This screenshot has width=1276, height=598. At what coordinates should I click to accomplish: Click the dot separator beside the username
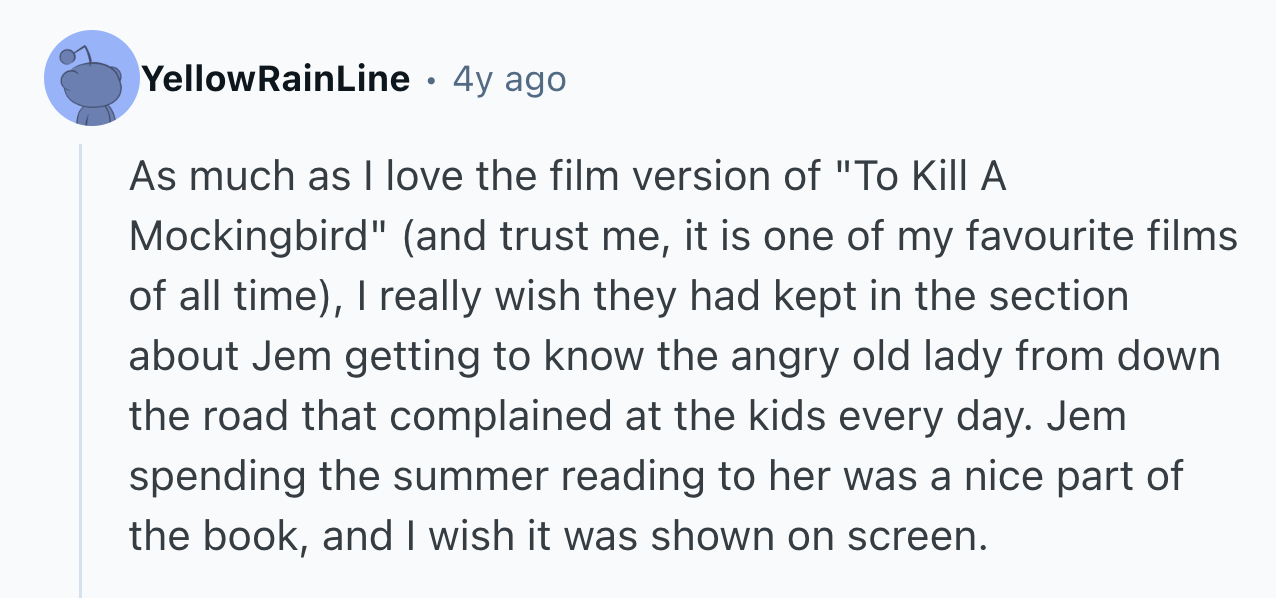tap(431, 79)
